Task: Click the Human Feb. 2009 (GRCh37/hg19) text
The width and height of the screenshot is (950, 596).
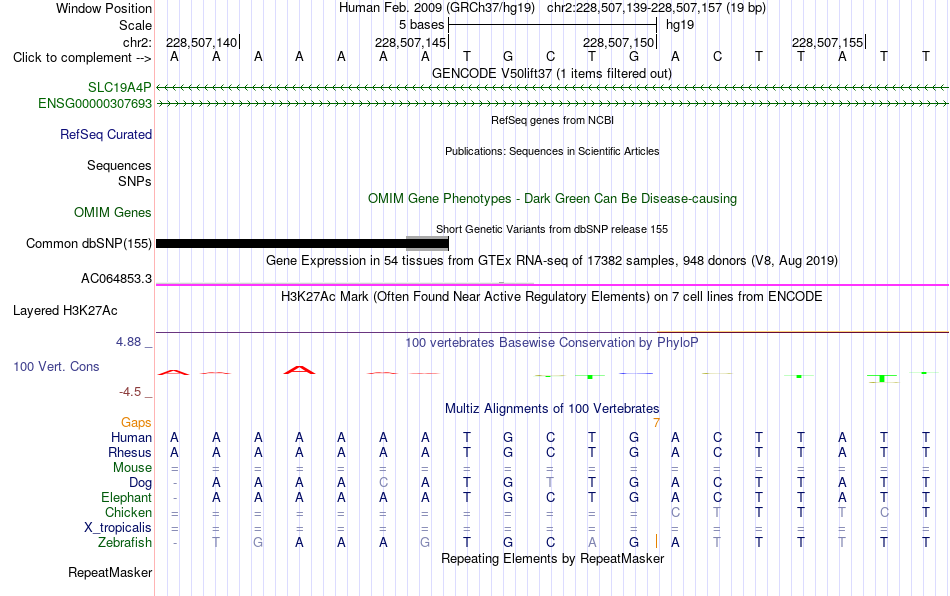Action: [437, 8]
